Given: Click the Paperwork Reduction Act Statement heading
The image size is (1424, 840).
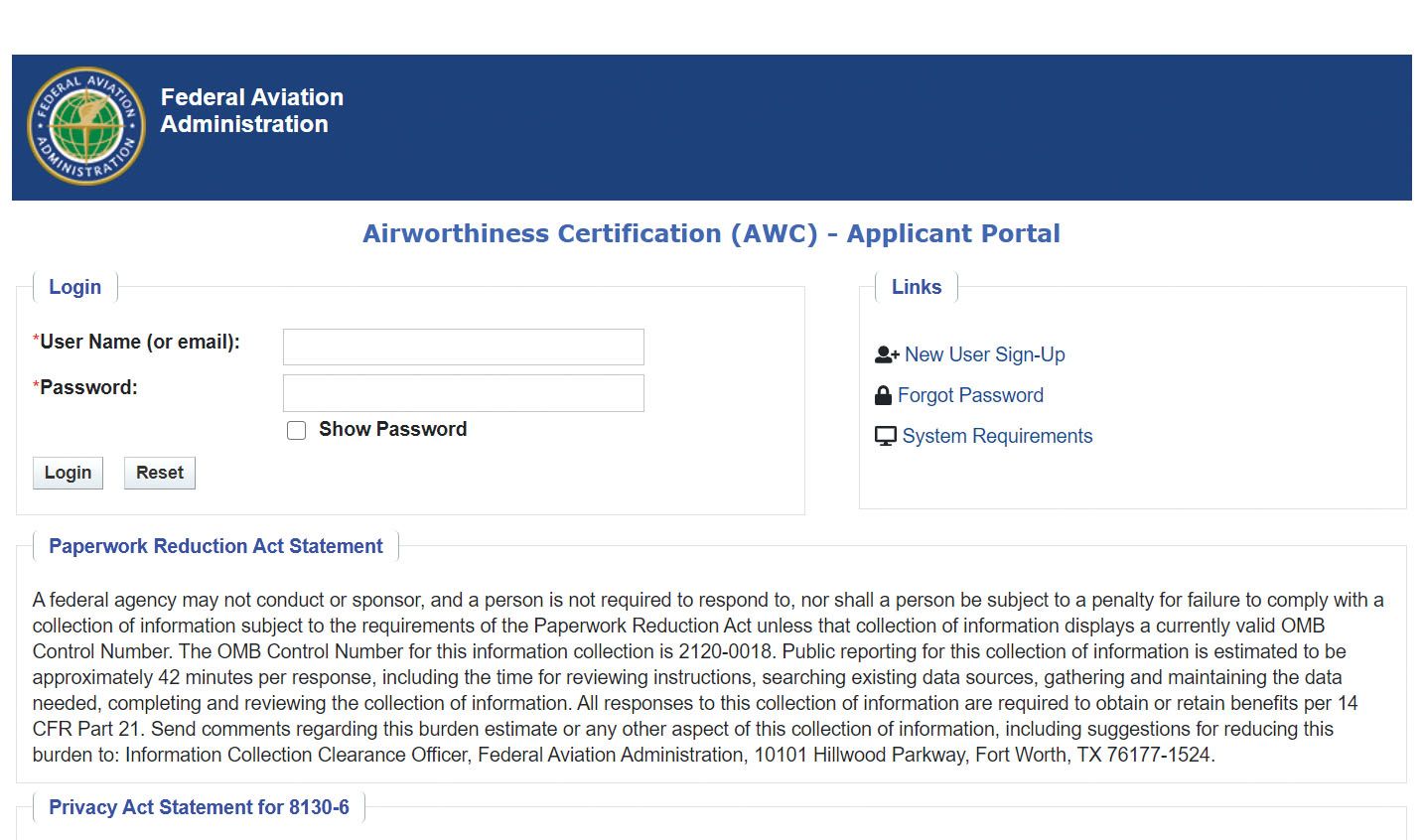Looking at the screenshot, I should (x=215, y=546).
